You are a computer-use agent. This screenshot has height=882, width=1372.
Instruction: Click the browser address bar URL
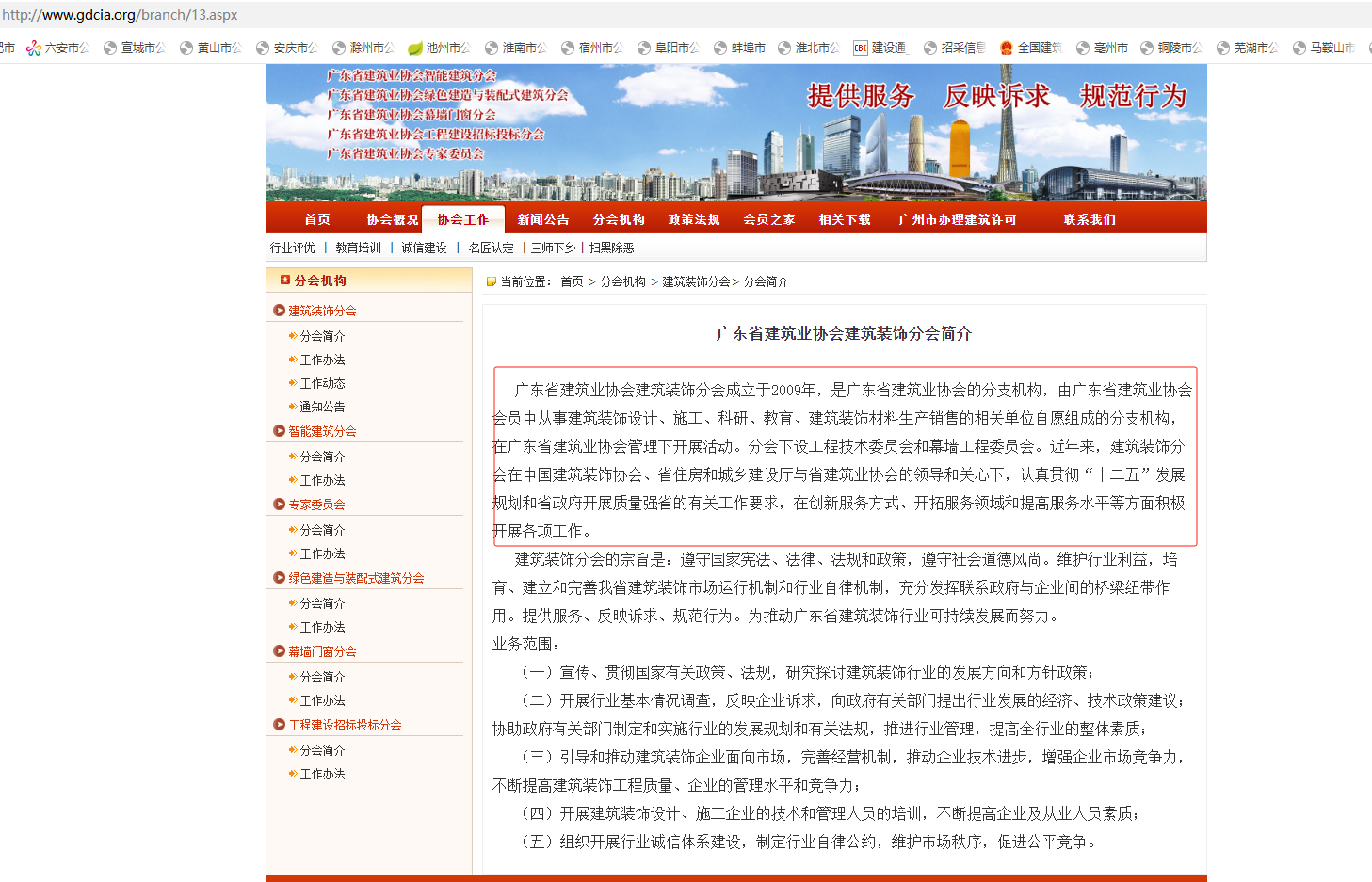[x=120, y=15]
